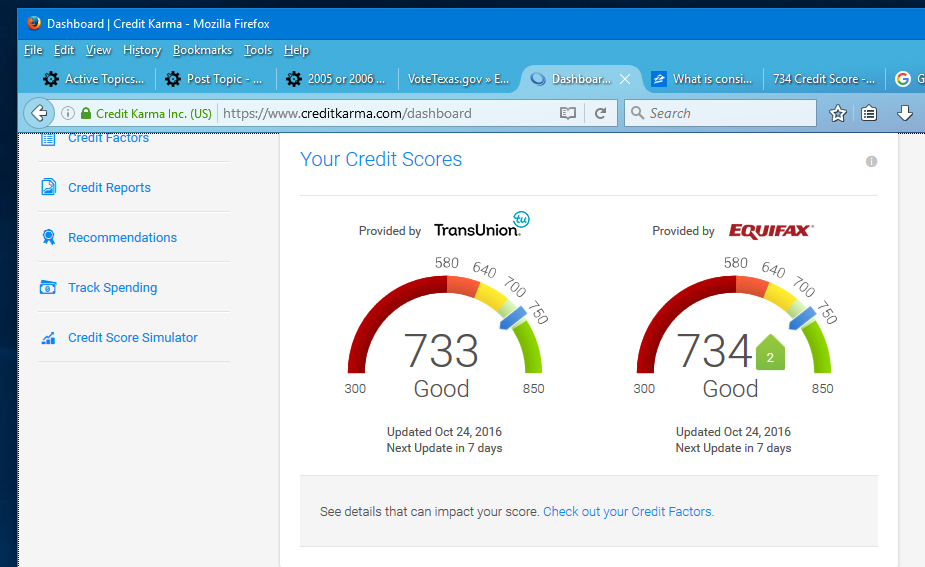925x567 pixels.
Task: Toggle Reader View book icon
Action: (x=568, y=113)
